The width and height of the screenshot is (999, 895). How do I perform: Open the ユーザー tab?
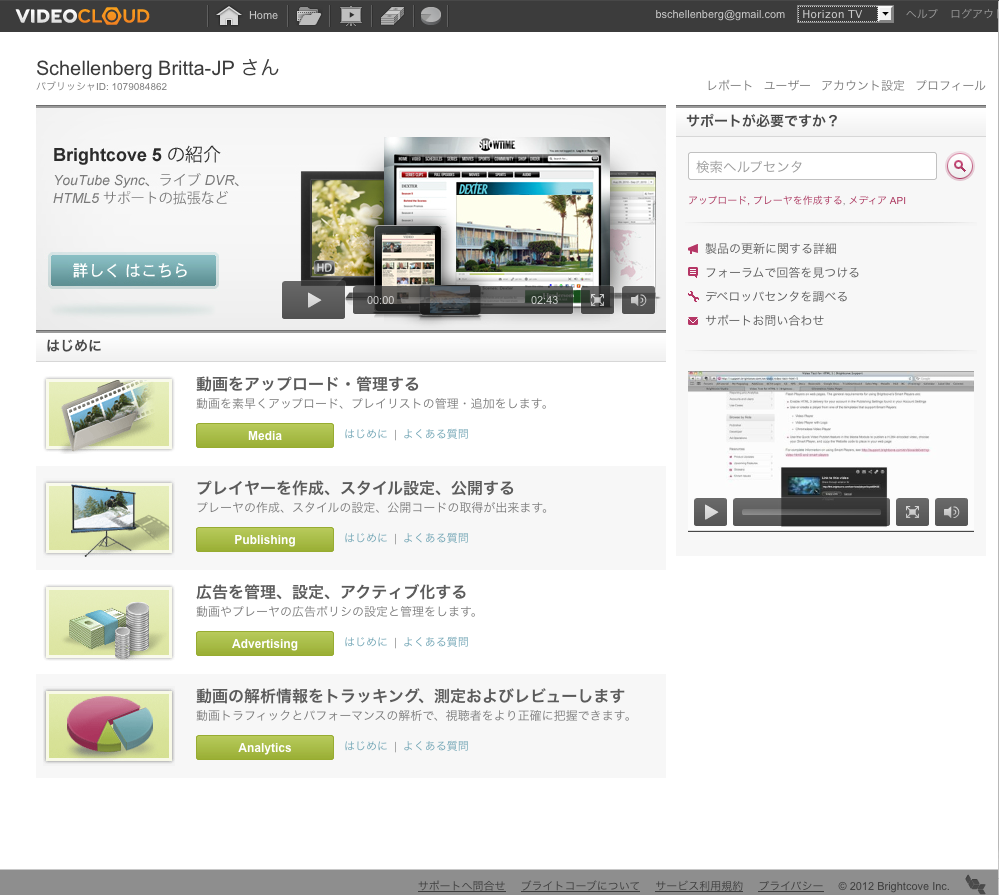pyautogui.click(x=787, y=85)
